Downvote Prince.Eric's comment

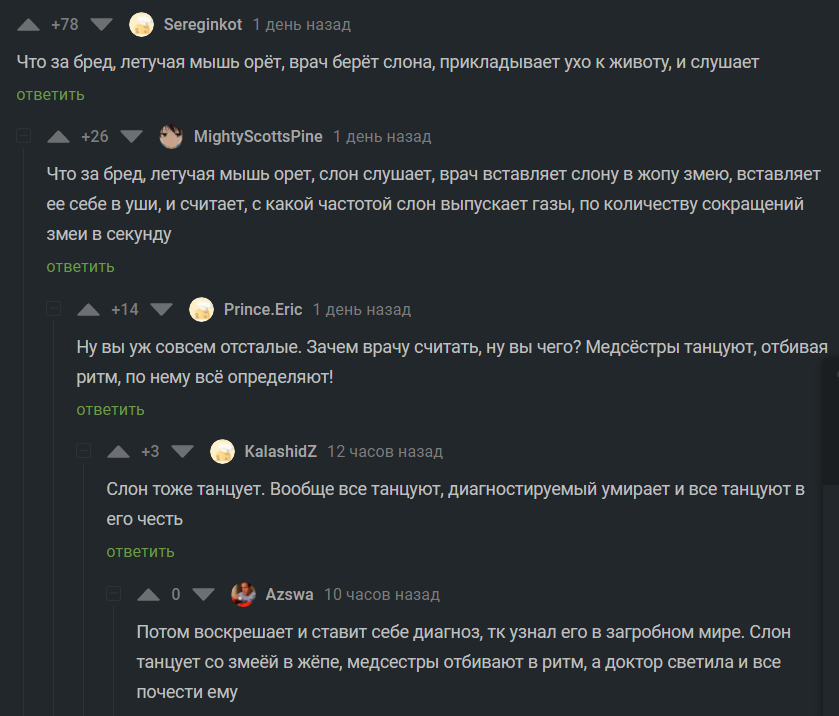pos(163,309)
